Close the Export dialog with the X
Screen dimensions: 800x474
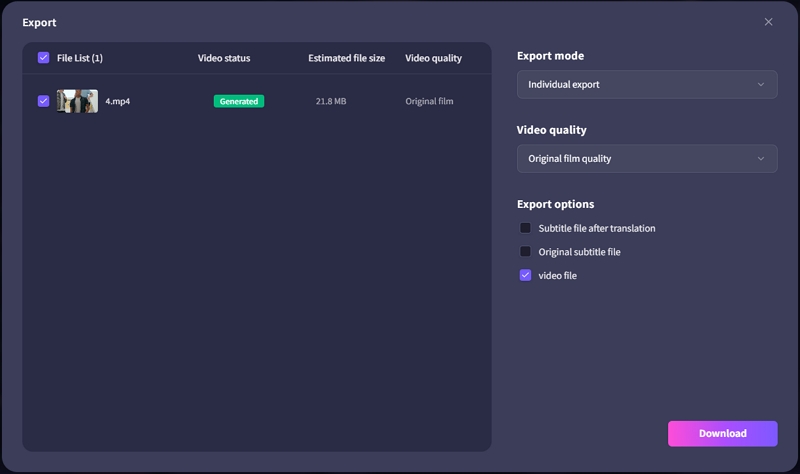[x=768, y=22]
